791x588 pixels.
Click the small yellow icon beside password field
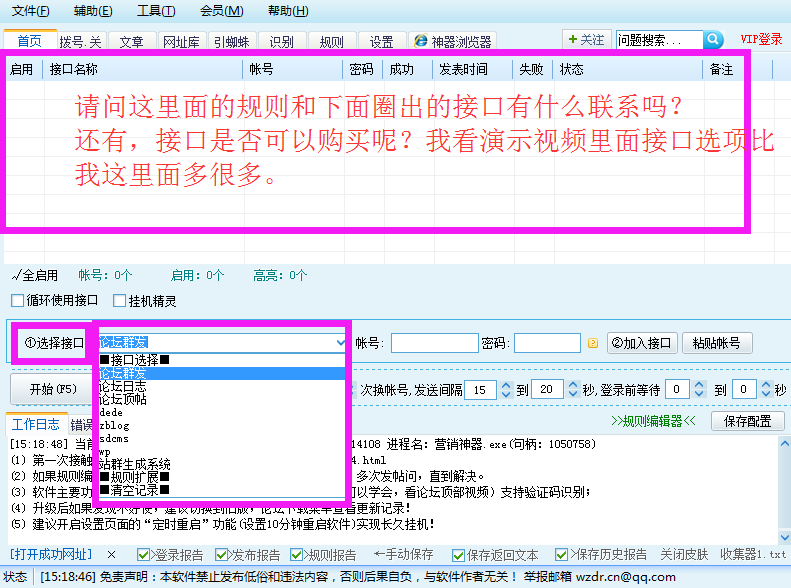pos(592,343)
